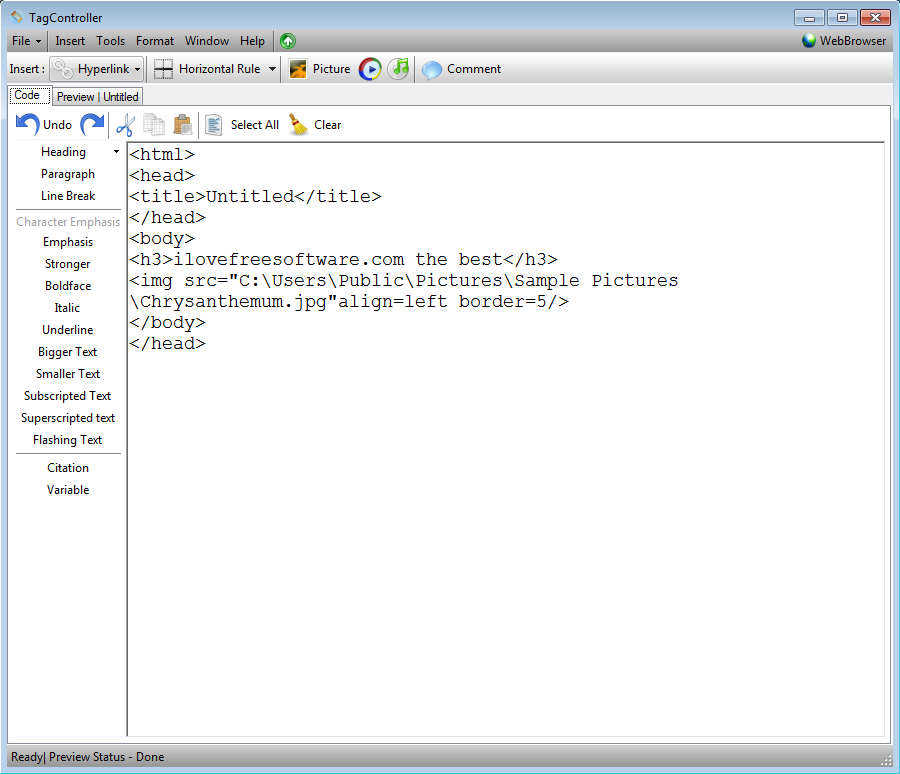Switch to the Preview | Untitled tab

[98, 96]
